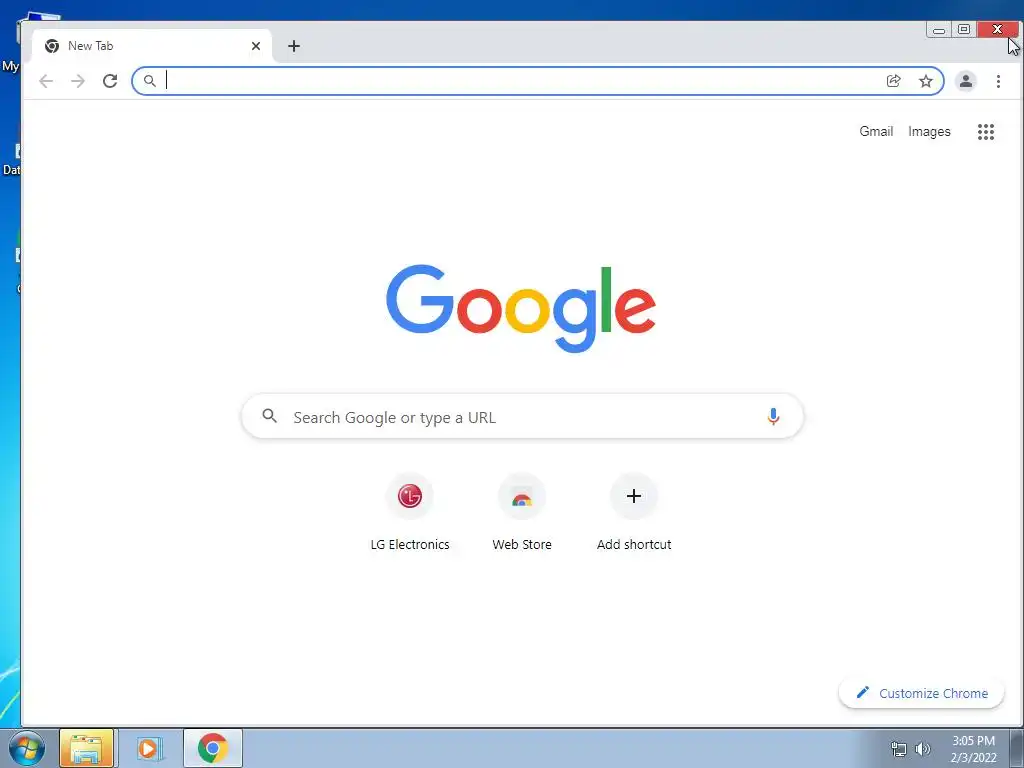
Task: Open the Google apps grid
Action: 985,132
